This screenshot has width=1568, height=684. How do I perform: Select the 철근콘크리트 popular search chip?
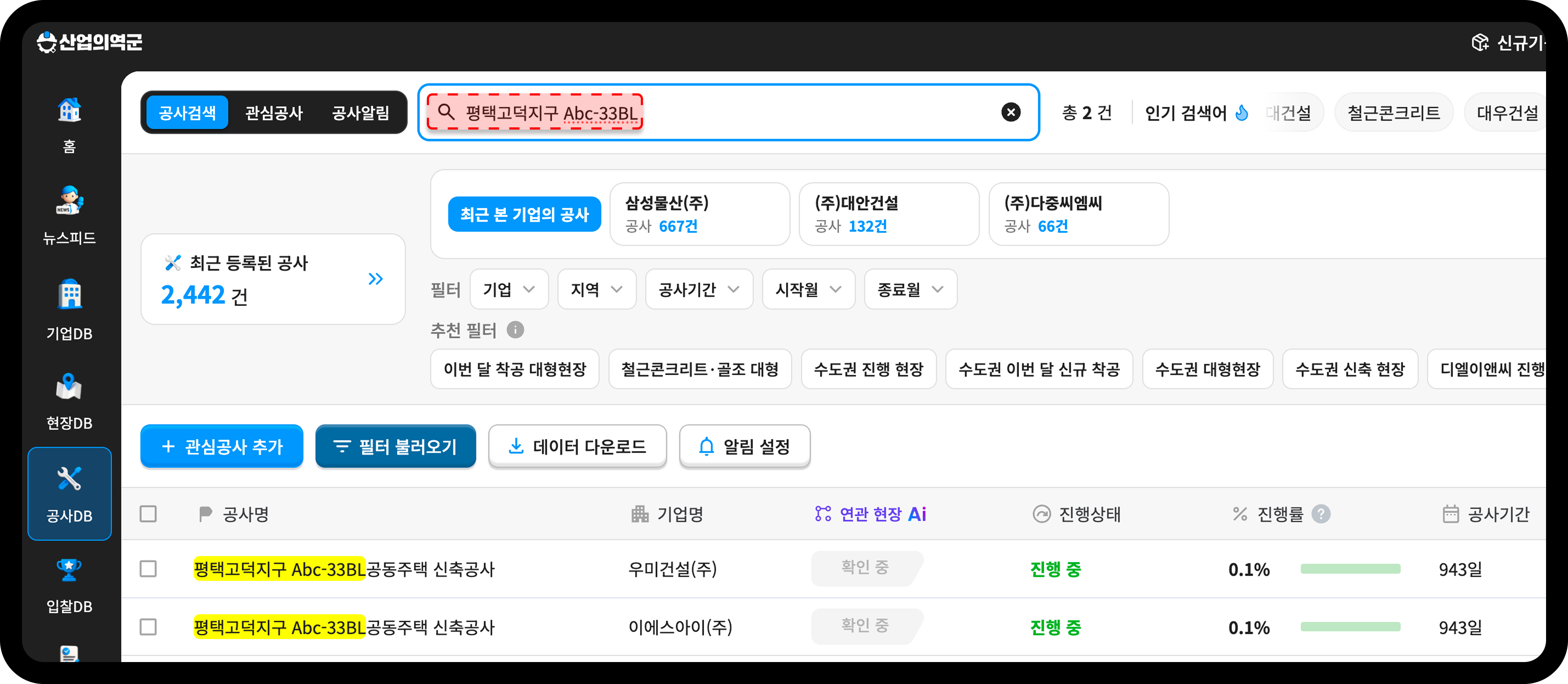pyautogui.click(x=1393, y=113)
